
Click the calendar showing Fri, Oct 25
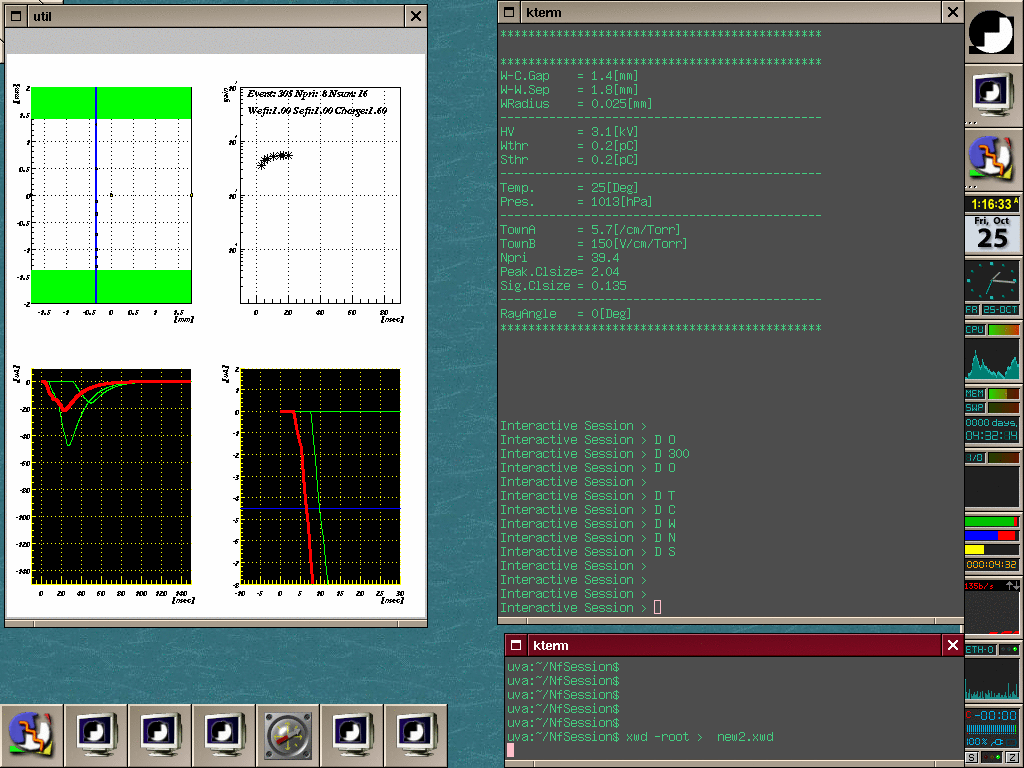click(993, 233)
